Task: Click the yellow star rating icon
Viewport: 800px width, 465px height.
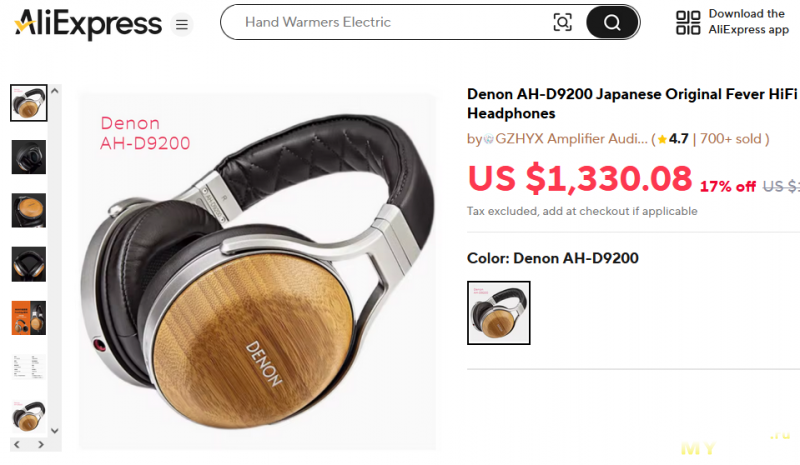Action: click(662, 139)
